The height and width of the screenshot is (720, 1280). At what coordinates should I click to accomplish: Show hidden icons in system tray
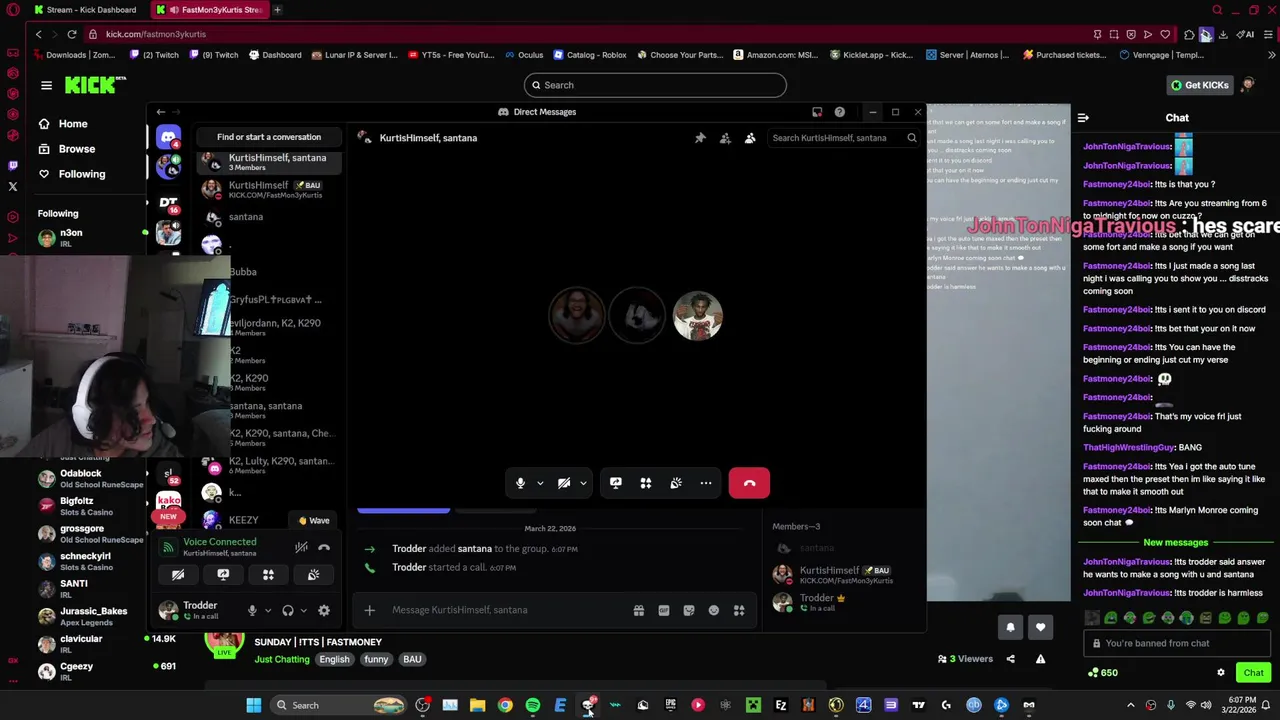[x=1131, y=705]
